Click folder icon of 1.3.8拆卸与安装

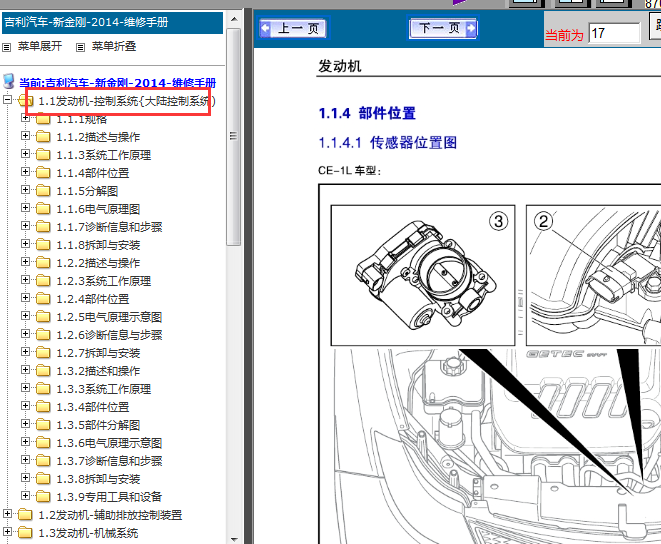coord(43,479)
